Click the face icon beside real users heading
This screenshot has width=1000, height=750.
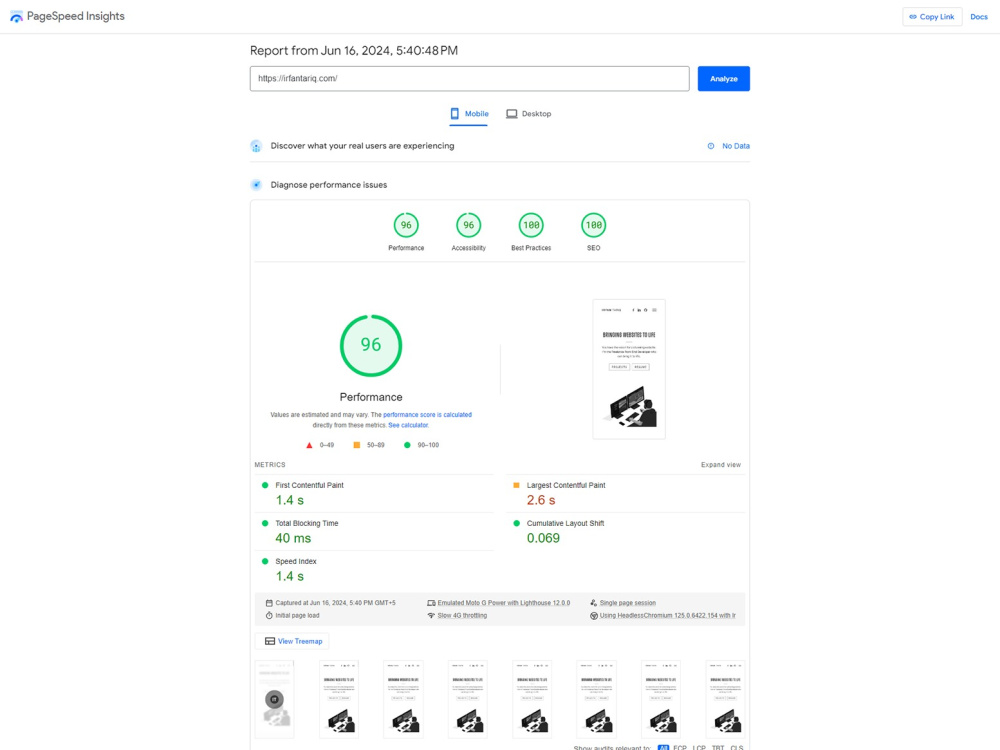pos(256,145)
